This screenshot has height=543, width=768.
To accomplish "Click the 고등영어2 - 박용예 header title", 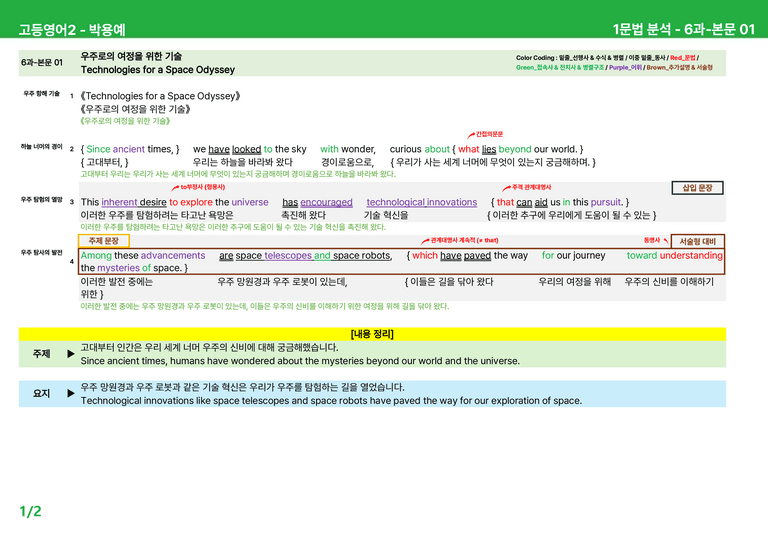I will pos(72,30).
